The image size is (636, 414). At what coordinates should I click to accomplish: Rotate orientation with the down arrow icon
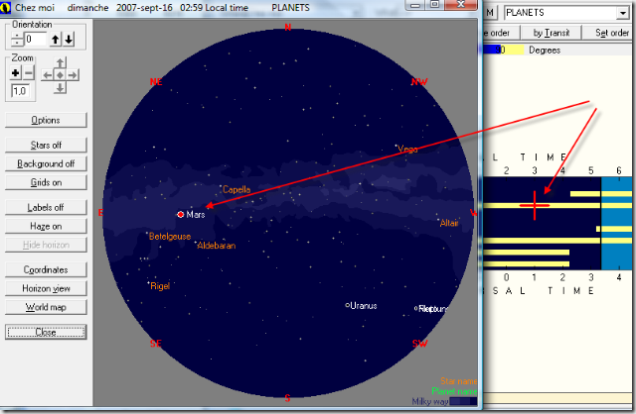tap(68, 39)
